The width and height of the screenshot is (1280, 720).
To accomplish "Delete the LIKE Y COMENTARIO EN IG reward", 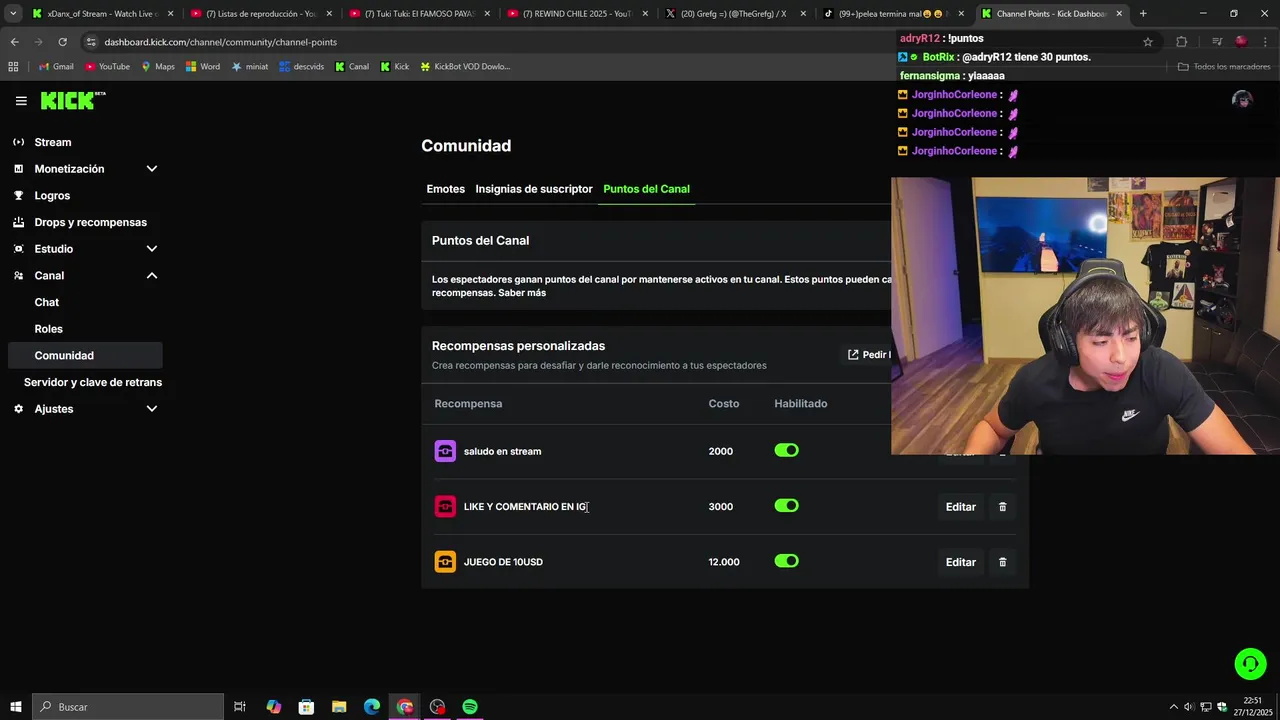I will pos(1003,507).
